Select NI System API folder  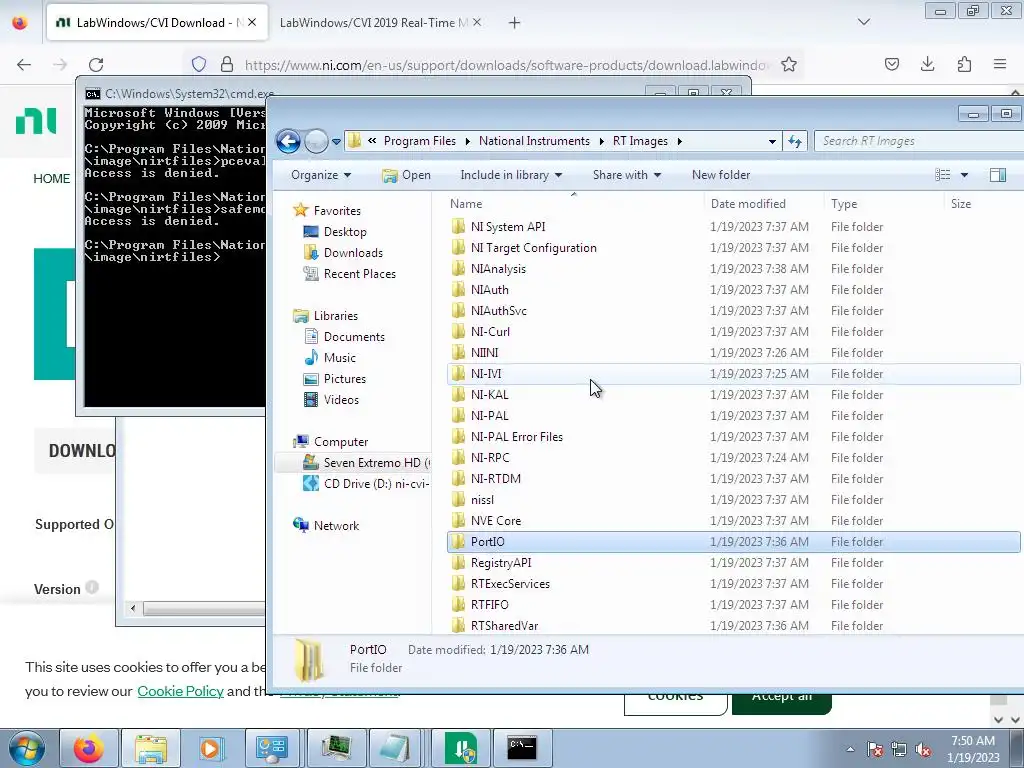click(508, 227)
